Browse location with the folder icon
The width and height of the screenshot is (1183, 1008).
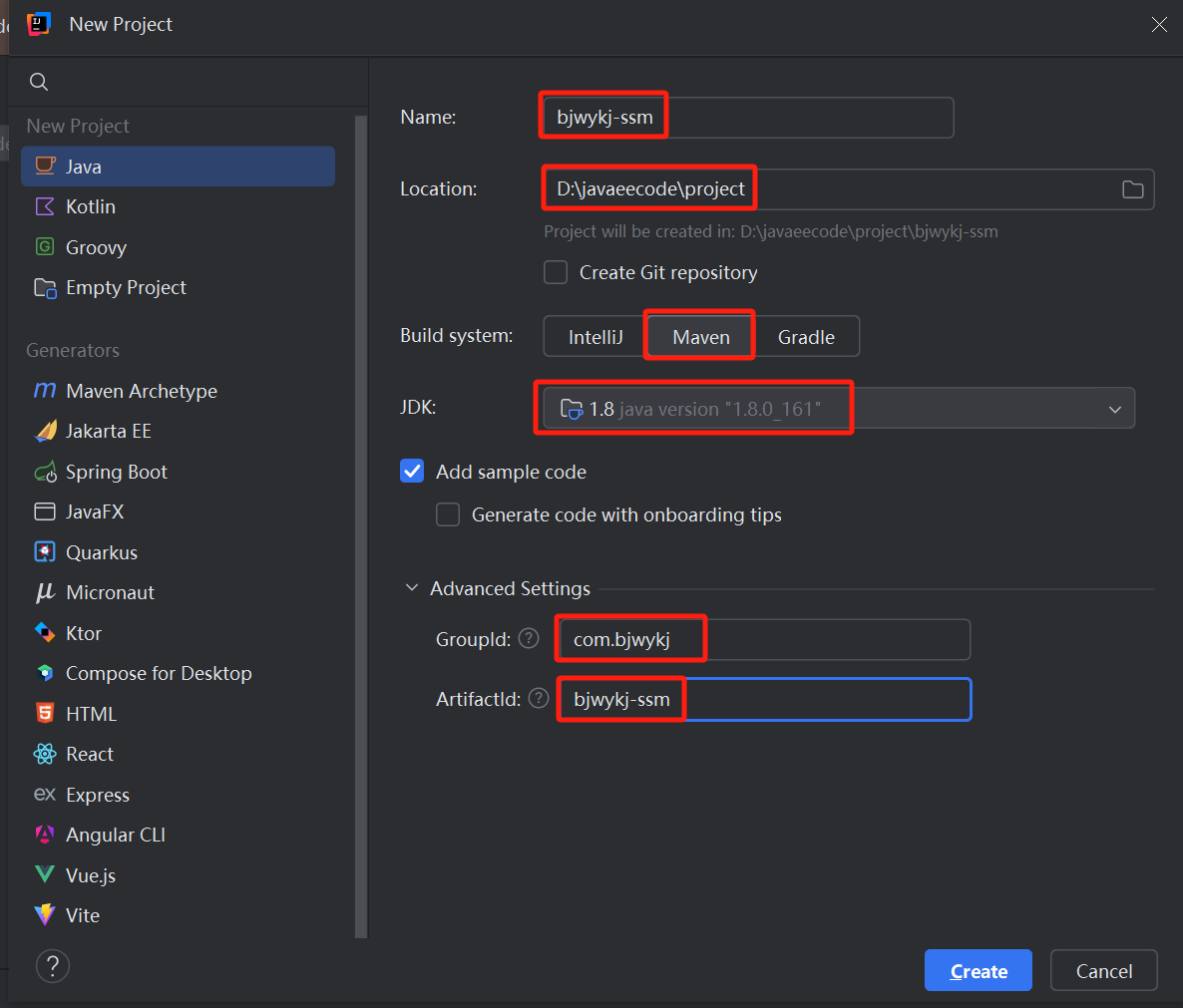pyautogui.click(x=1132, y=189)
